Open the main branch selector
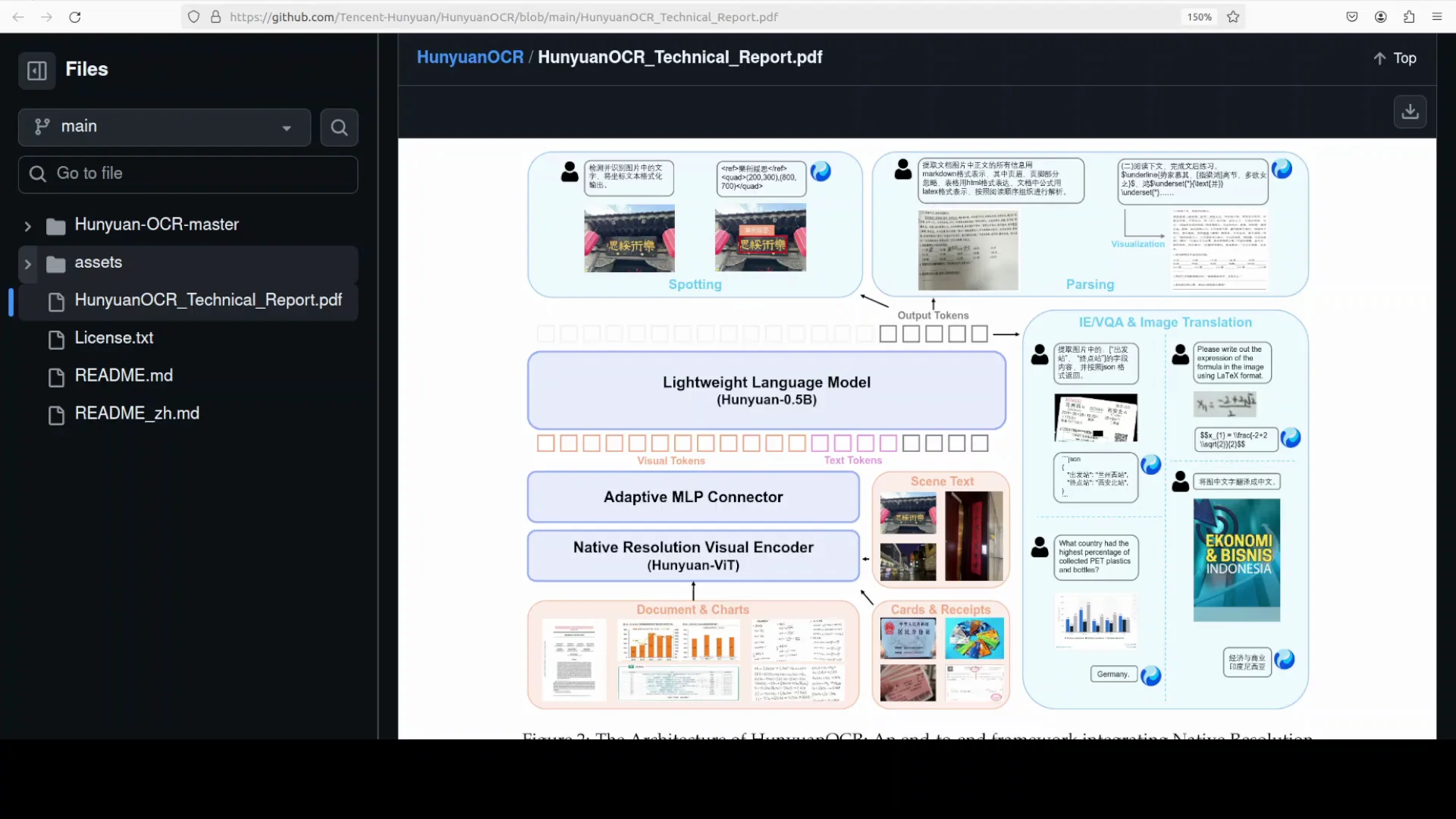The image size is (1456, 819). point(164,127)
